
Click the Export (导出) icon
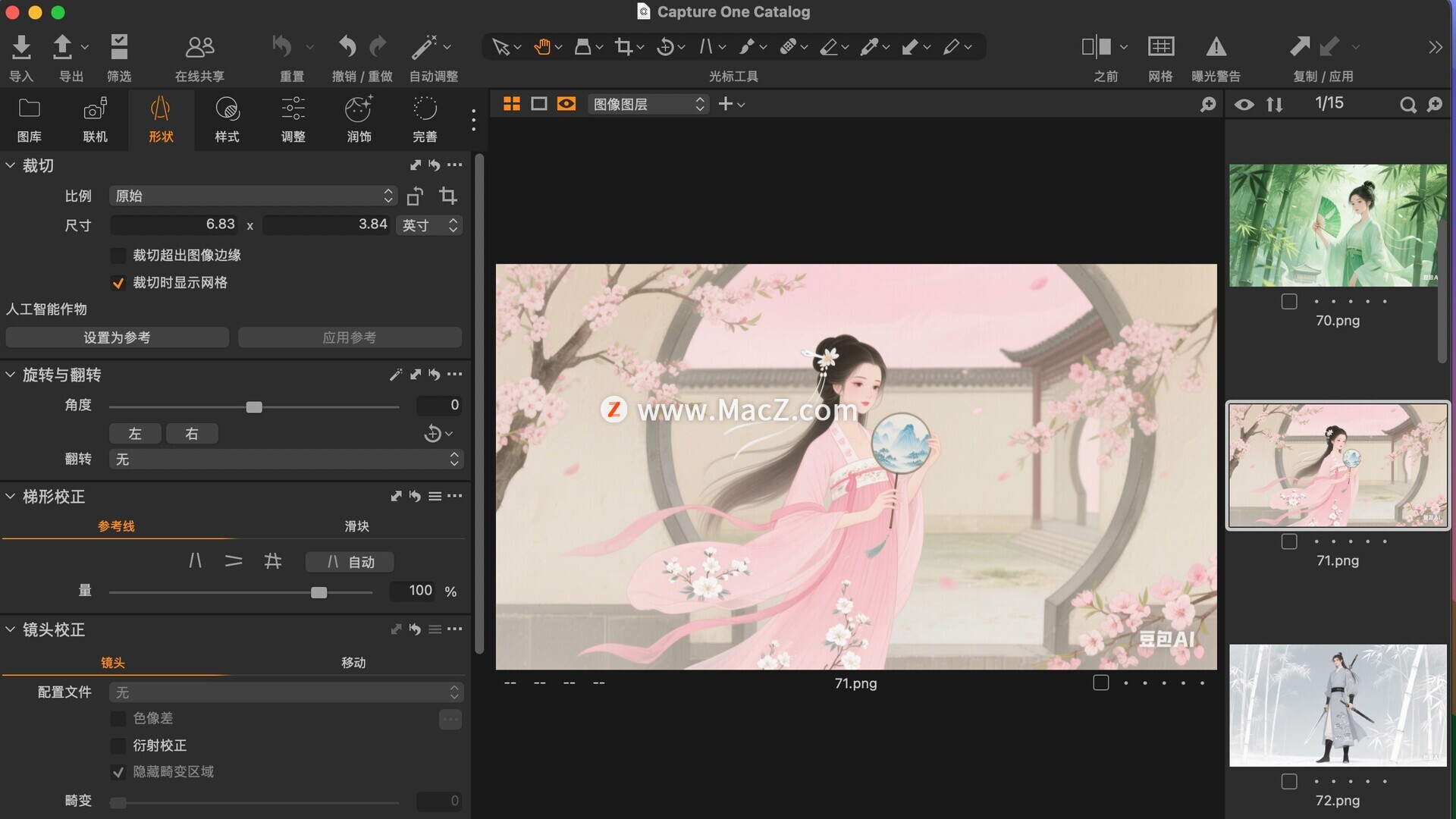(x=62, y=47)
